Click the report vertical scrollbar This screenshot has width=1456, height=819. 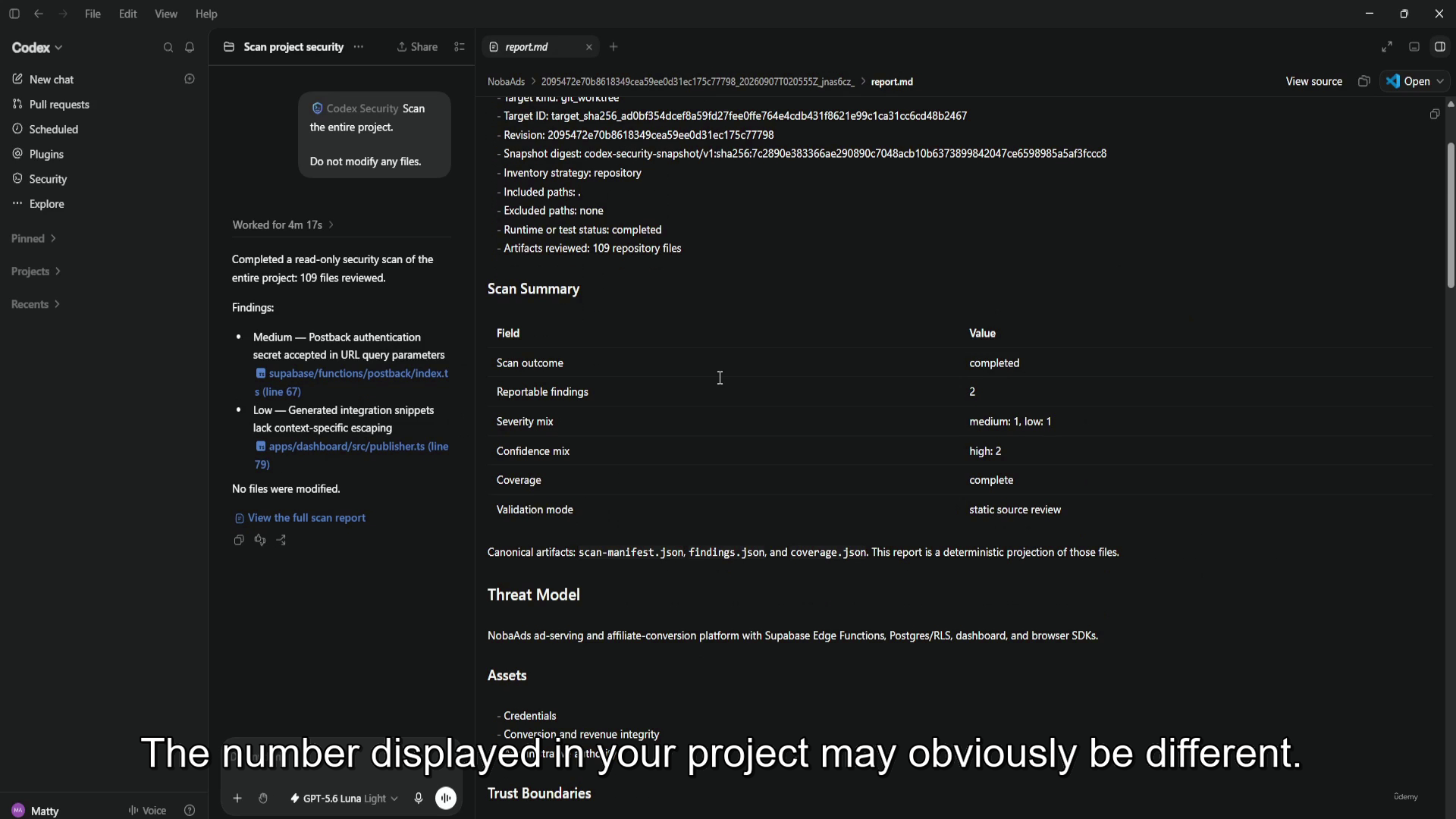[x=1450, y=215]
